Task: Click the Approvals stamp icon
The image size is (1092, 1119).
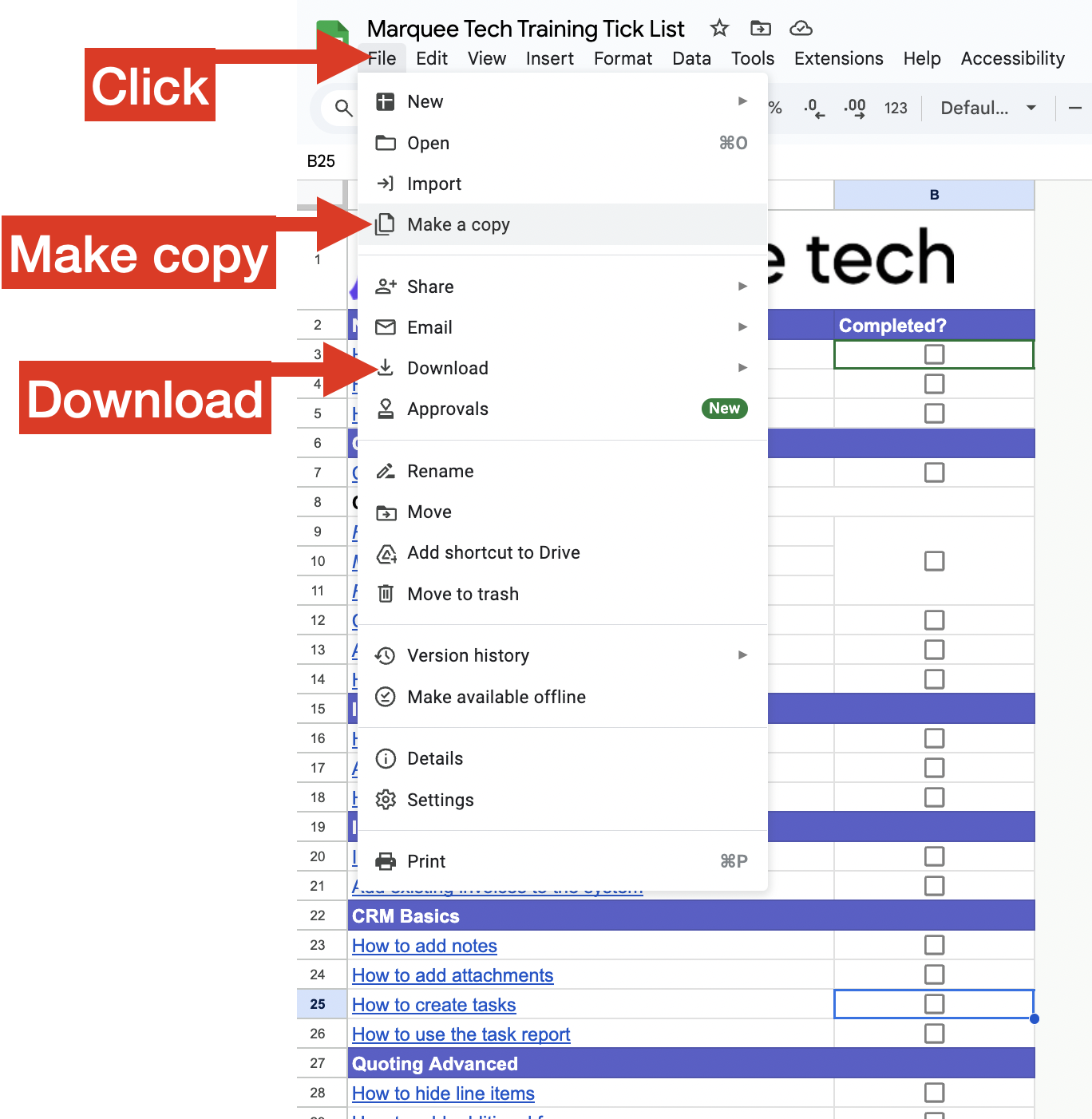Action: point(386,409)
